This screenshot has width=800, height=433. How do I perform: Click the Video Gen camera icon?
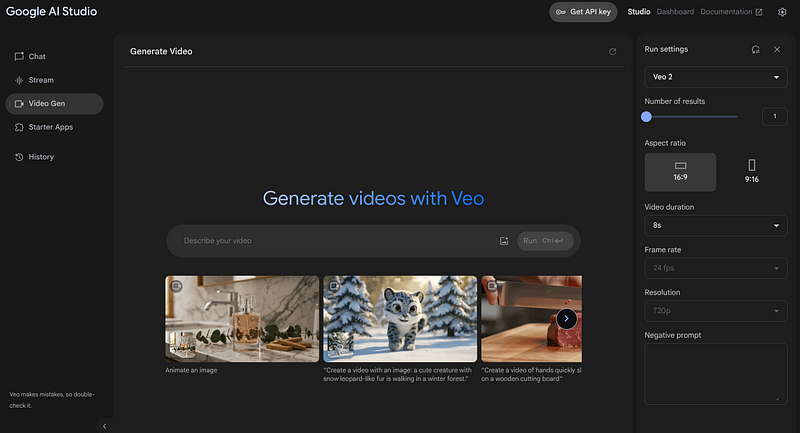click(19, 104)
